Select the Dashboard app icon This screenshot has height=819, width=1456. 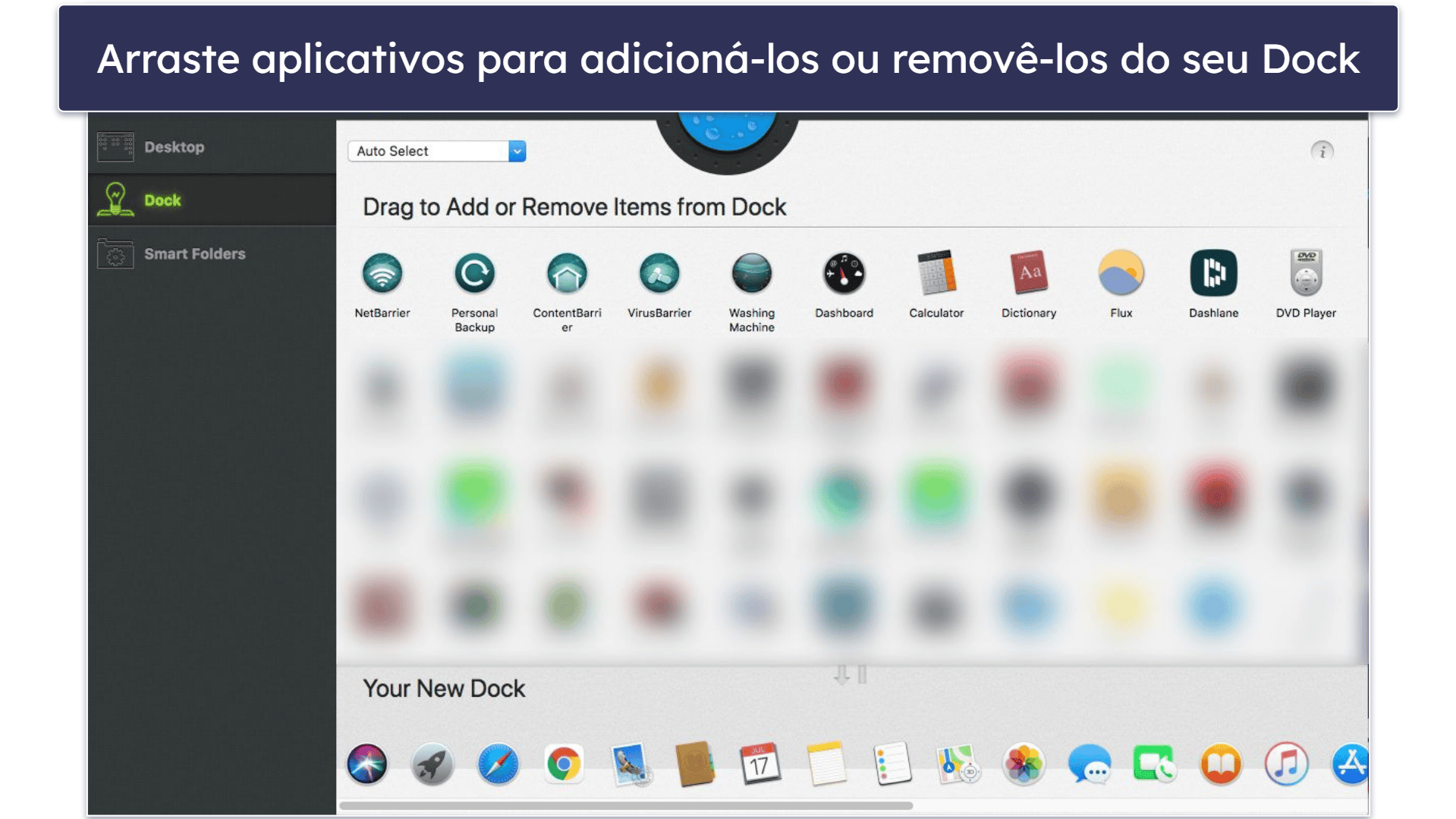pyautogui.click(x=844, y=273)
